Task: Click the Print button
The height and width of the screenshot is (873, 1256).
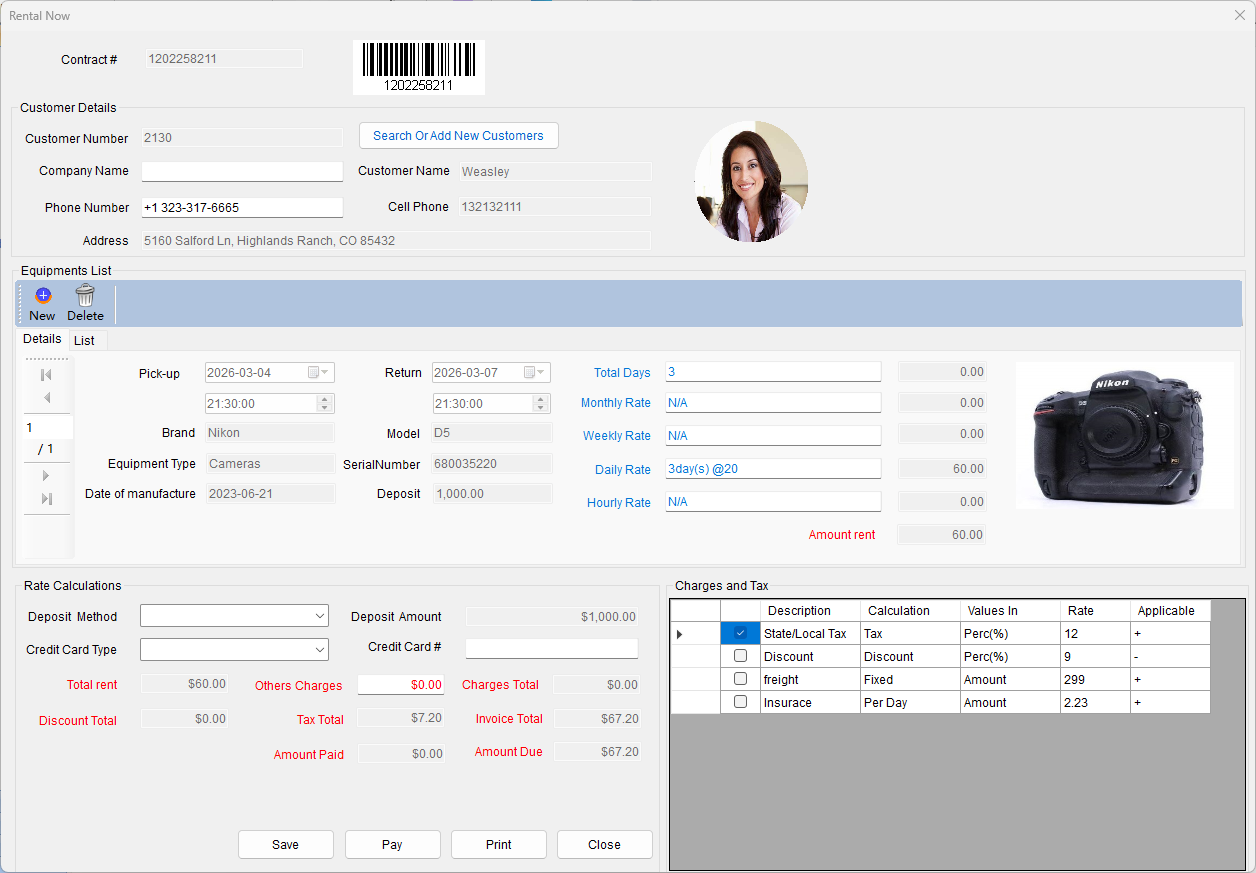Action: [498, 844]
